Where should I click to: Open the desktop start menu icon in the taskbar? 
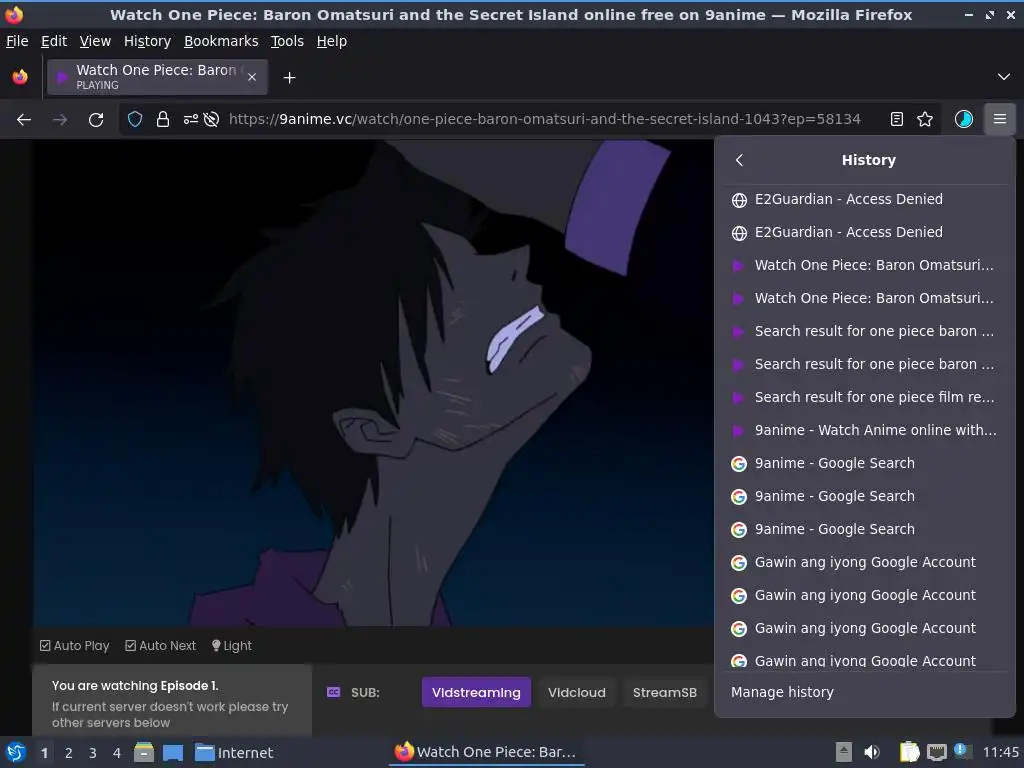pos(16,752)
